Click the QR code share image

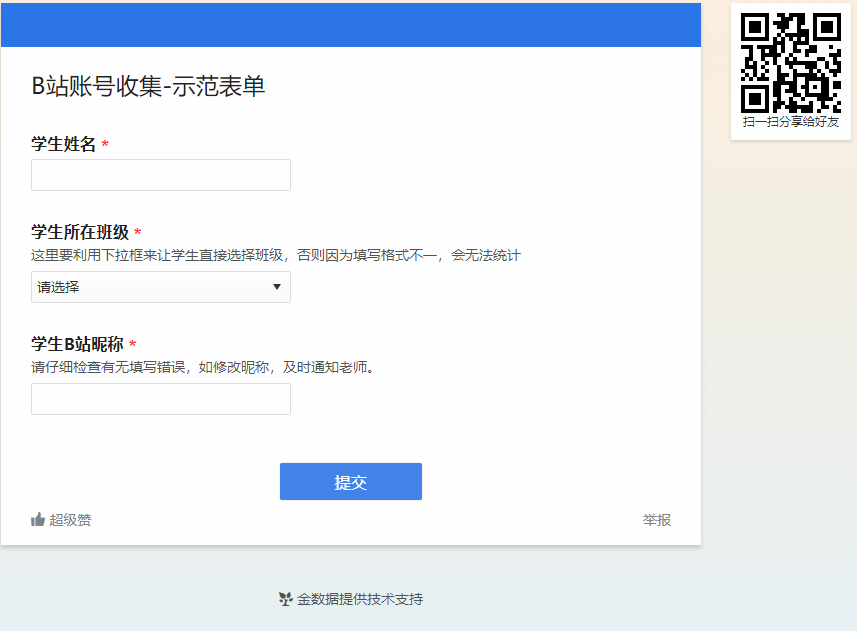(x=790, y=62)
